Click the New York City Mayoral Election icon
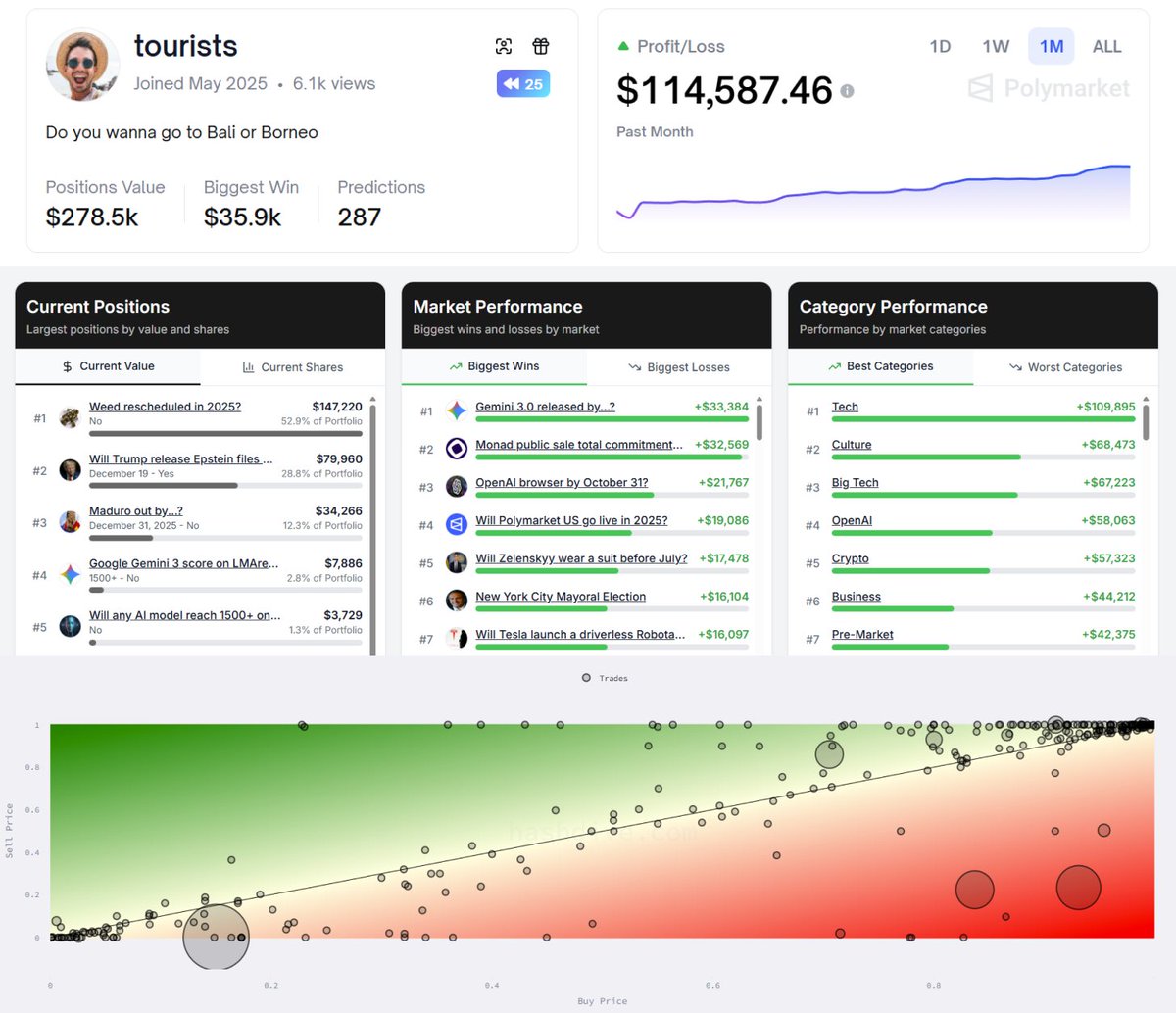Viewport: 1176px width, 1013px height. tap(457, 601)
